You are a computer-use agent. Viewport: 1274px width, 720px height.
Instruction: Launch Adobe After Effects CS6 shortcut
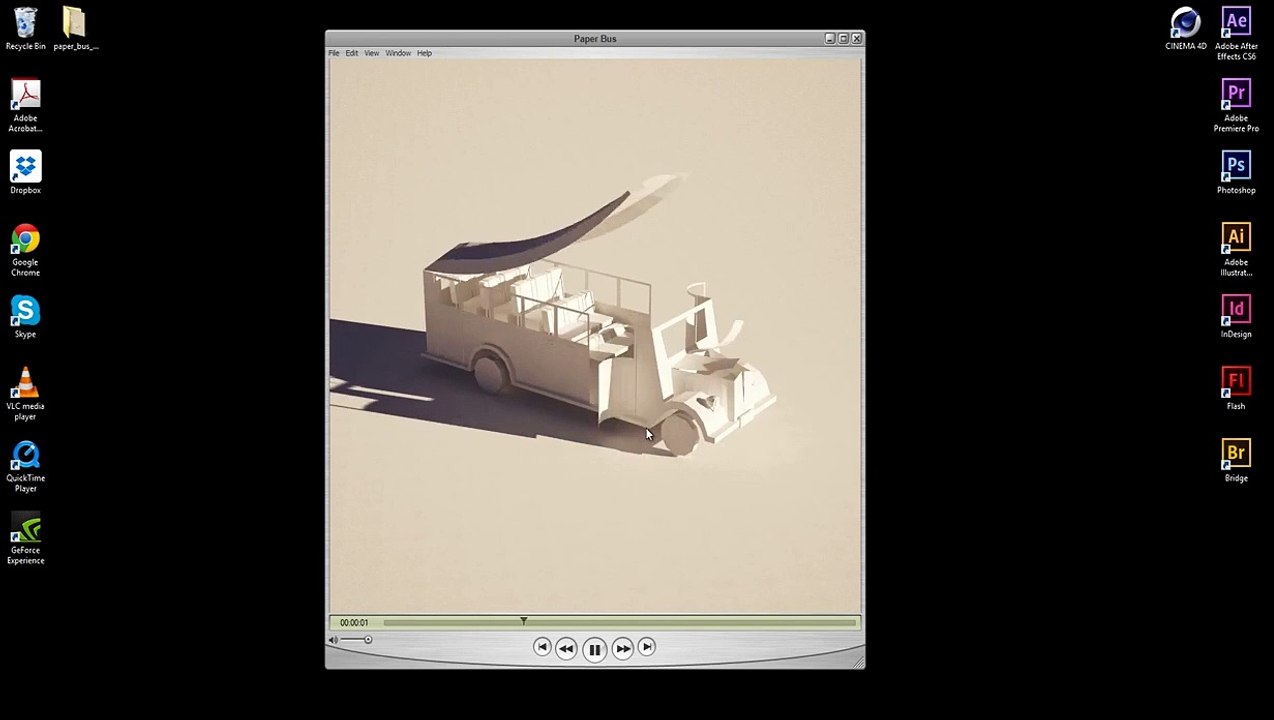point(1236,34)
